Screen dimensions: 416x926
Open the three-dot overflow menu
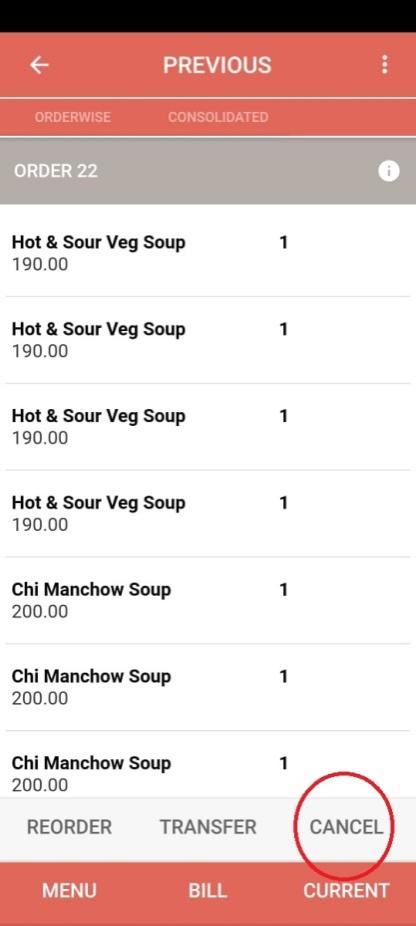385,65
